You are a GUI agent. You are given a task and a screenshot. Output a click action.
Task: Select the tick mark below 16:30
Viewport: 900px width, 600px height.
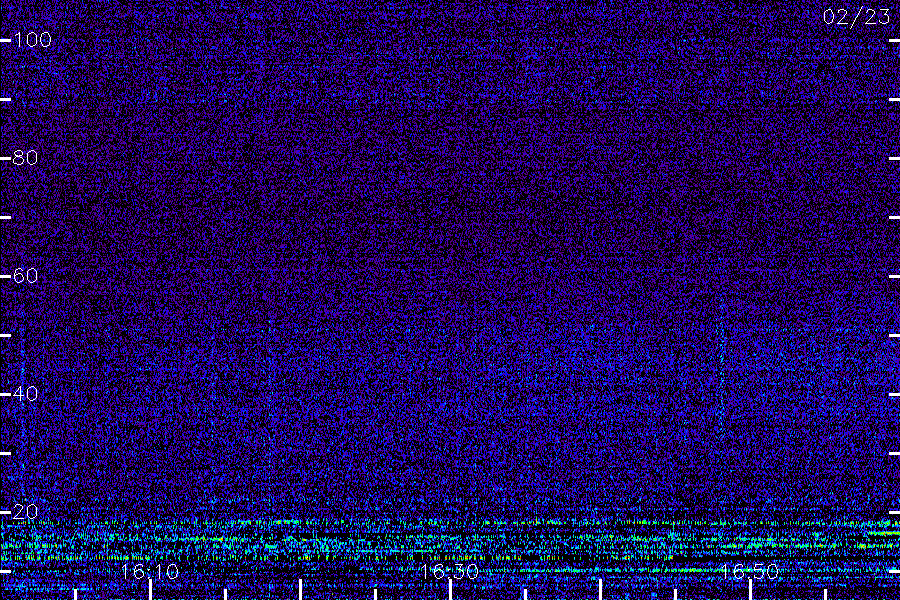point(450,590)
